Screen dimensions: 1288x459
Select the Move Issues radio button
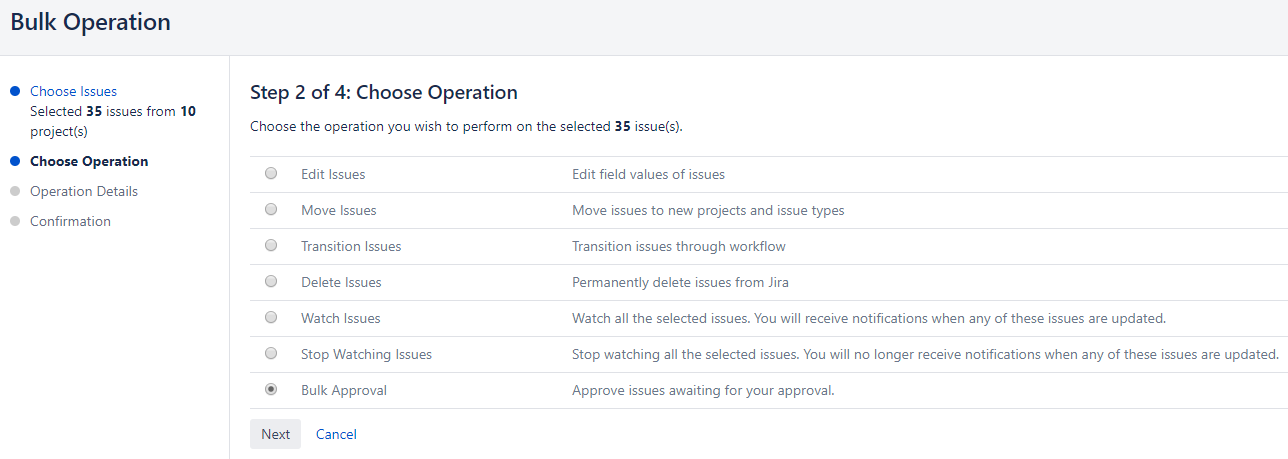(271, 210)
